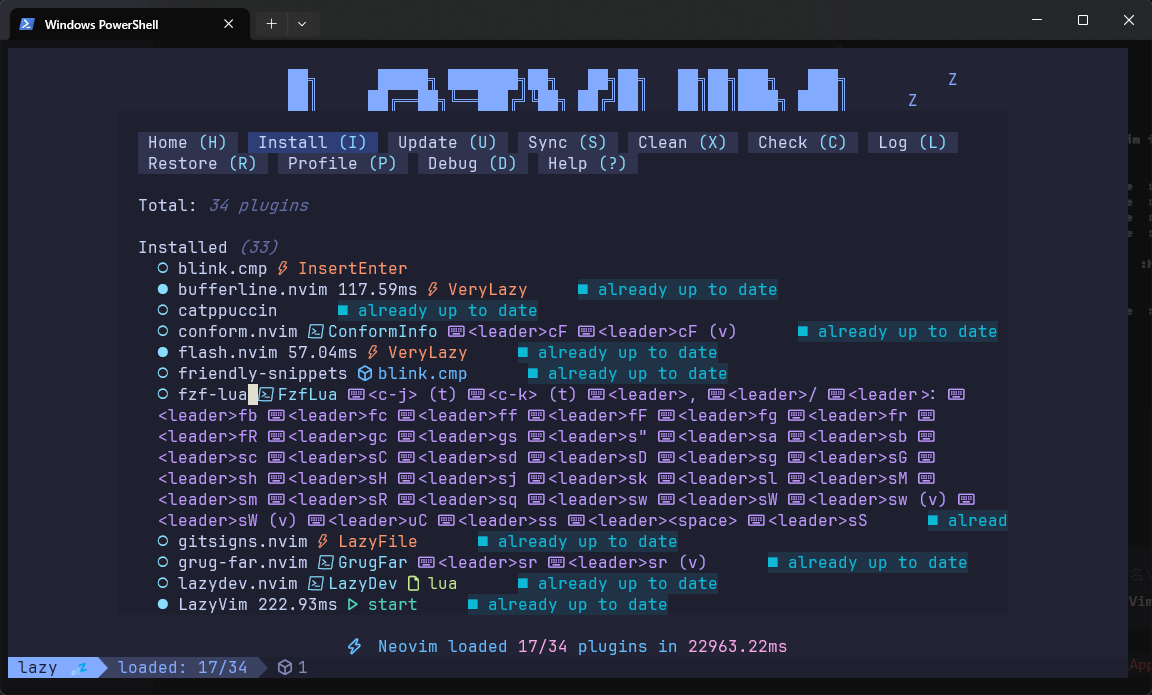
Task: Click the hollow circle beside blink.cmp
Action: [163, 268]
